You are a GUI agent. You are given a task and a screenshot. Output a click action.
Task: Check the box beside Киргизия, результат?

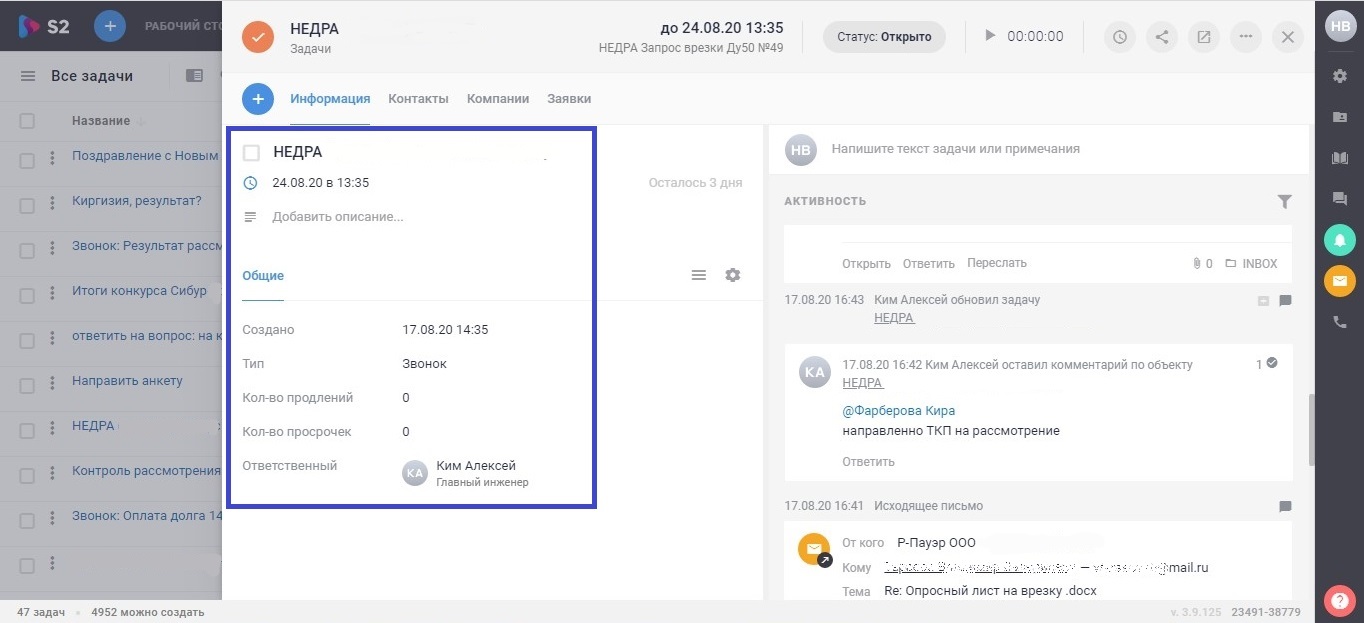coord(27,201)
